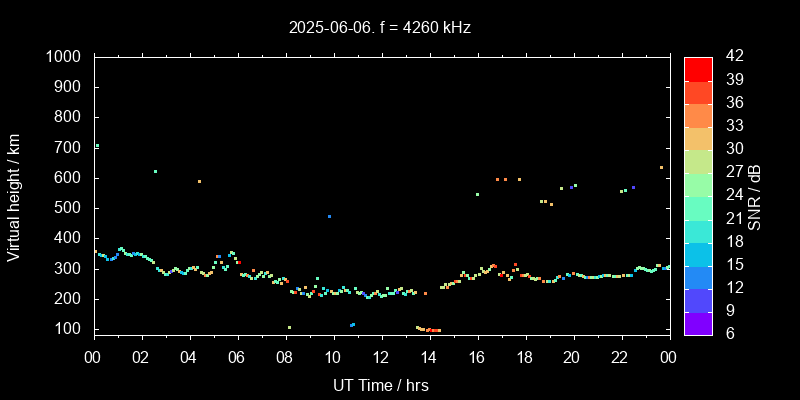The height and width of the screenshot is (400, 800).
Task: Click the "UT Time / hrs" axis label
Action: 380,384
